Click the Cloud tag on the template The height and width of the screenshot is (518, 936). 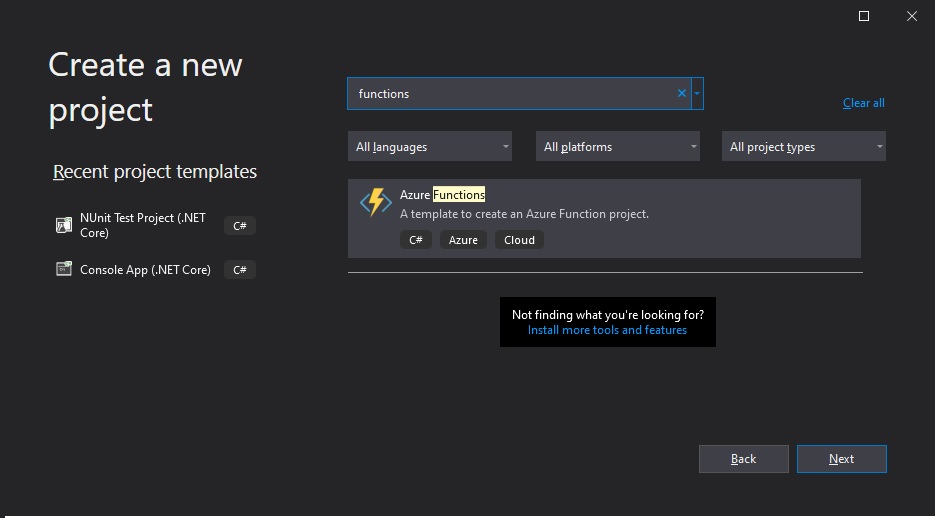[x=519, y=240]
